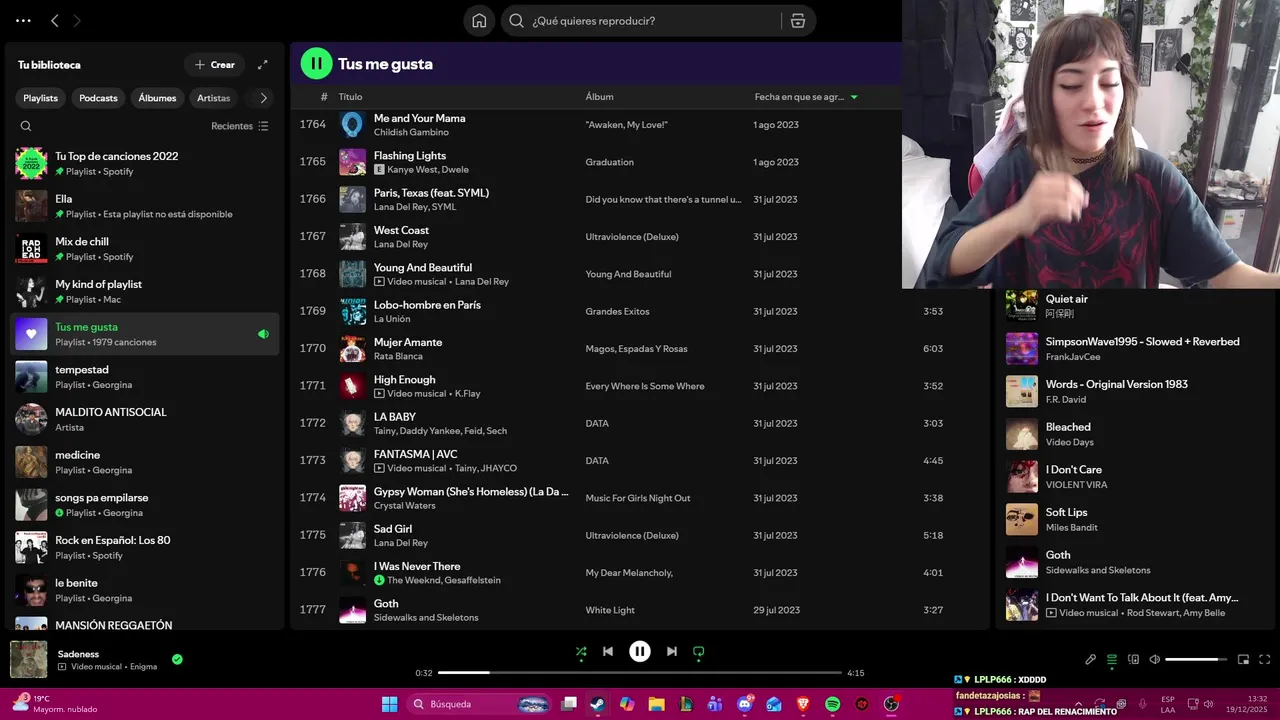Open the connect to device icon
Image resolution: width=1280 pixels, height=720 pixels.
coord(1133,659)
